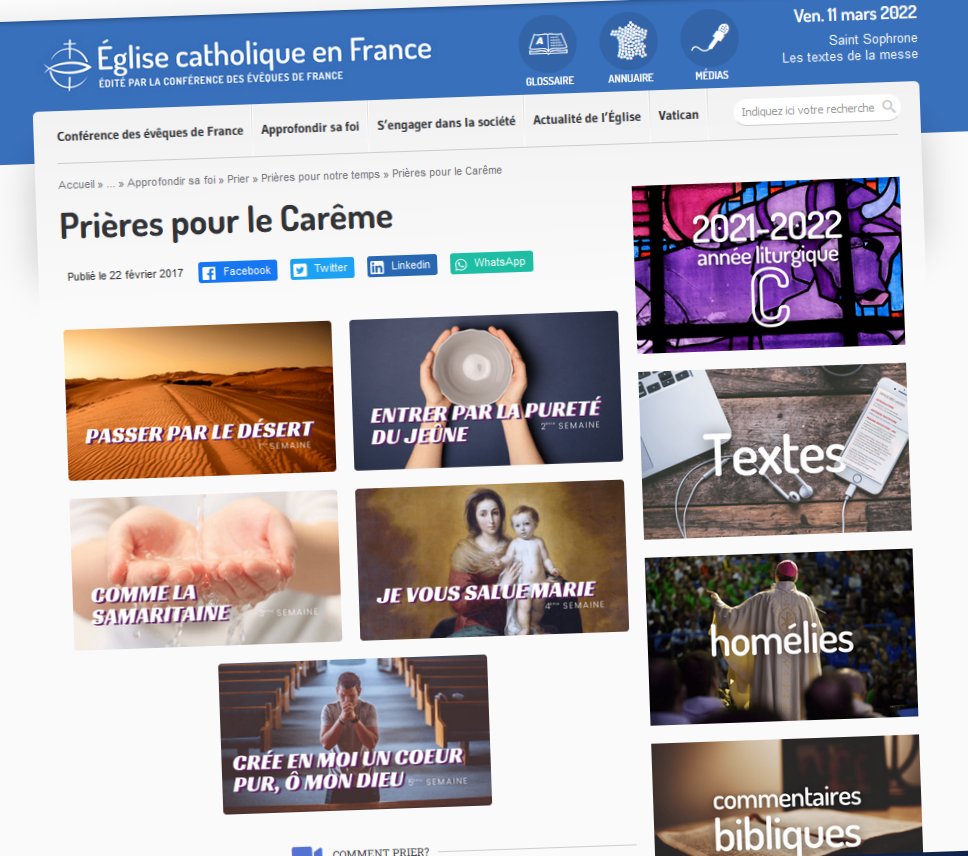Open Approfondir sa foi breadcrumb link
This screenshot has height=856, width=968.
[171, 181]
